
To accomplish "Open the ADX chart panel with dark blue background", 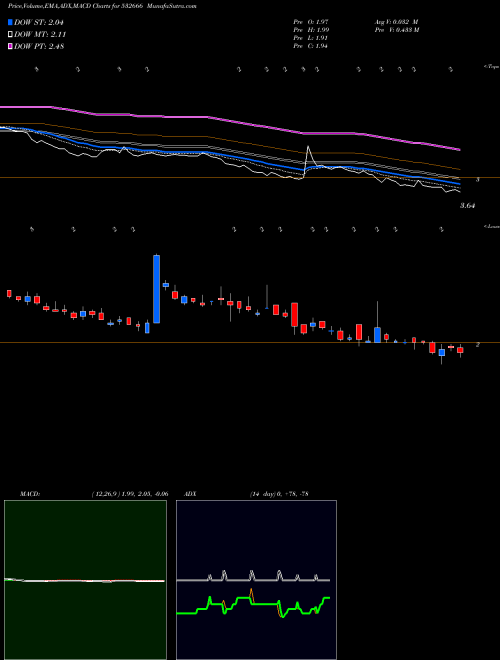I will click(x=256, y=580).
